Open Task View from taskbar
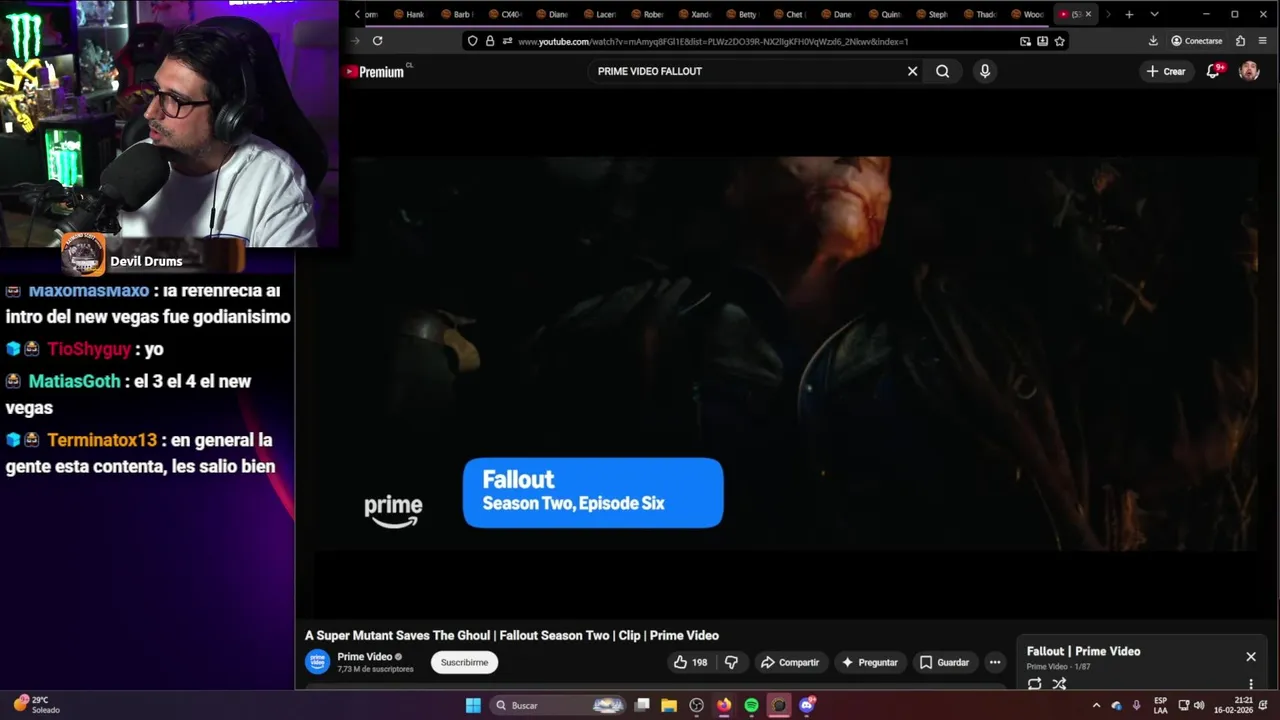Screen dimensions: 1280x720 point(642,705)
